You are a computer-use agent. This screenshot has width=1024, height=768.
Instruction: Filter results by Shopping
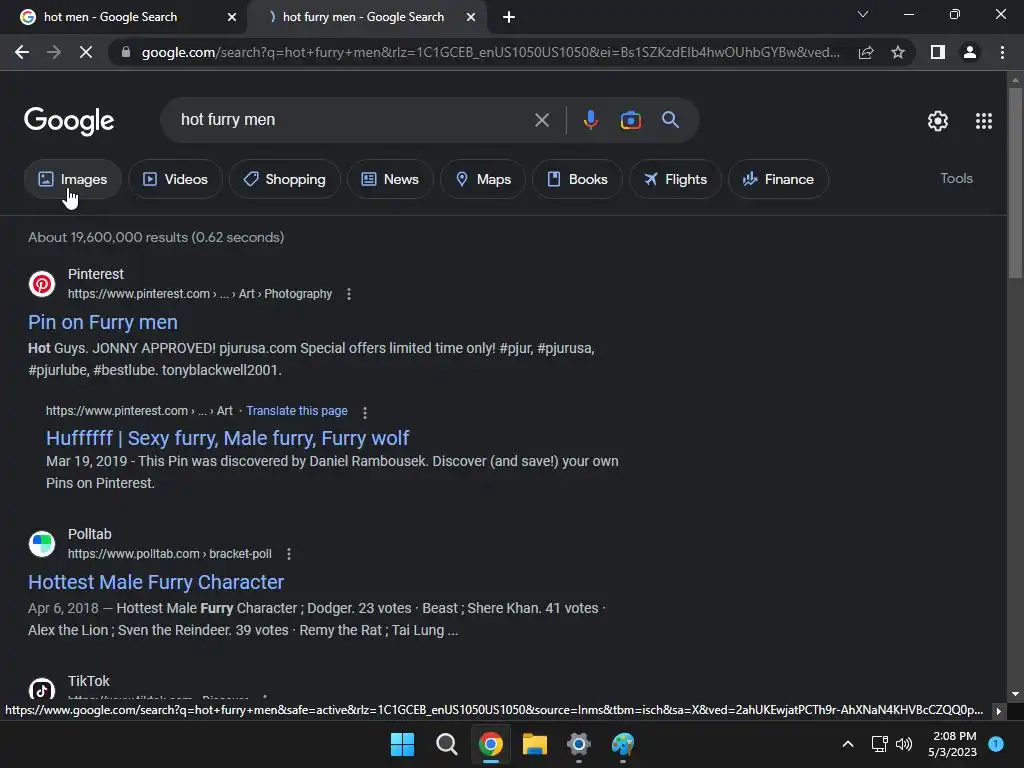coord(285,179)
